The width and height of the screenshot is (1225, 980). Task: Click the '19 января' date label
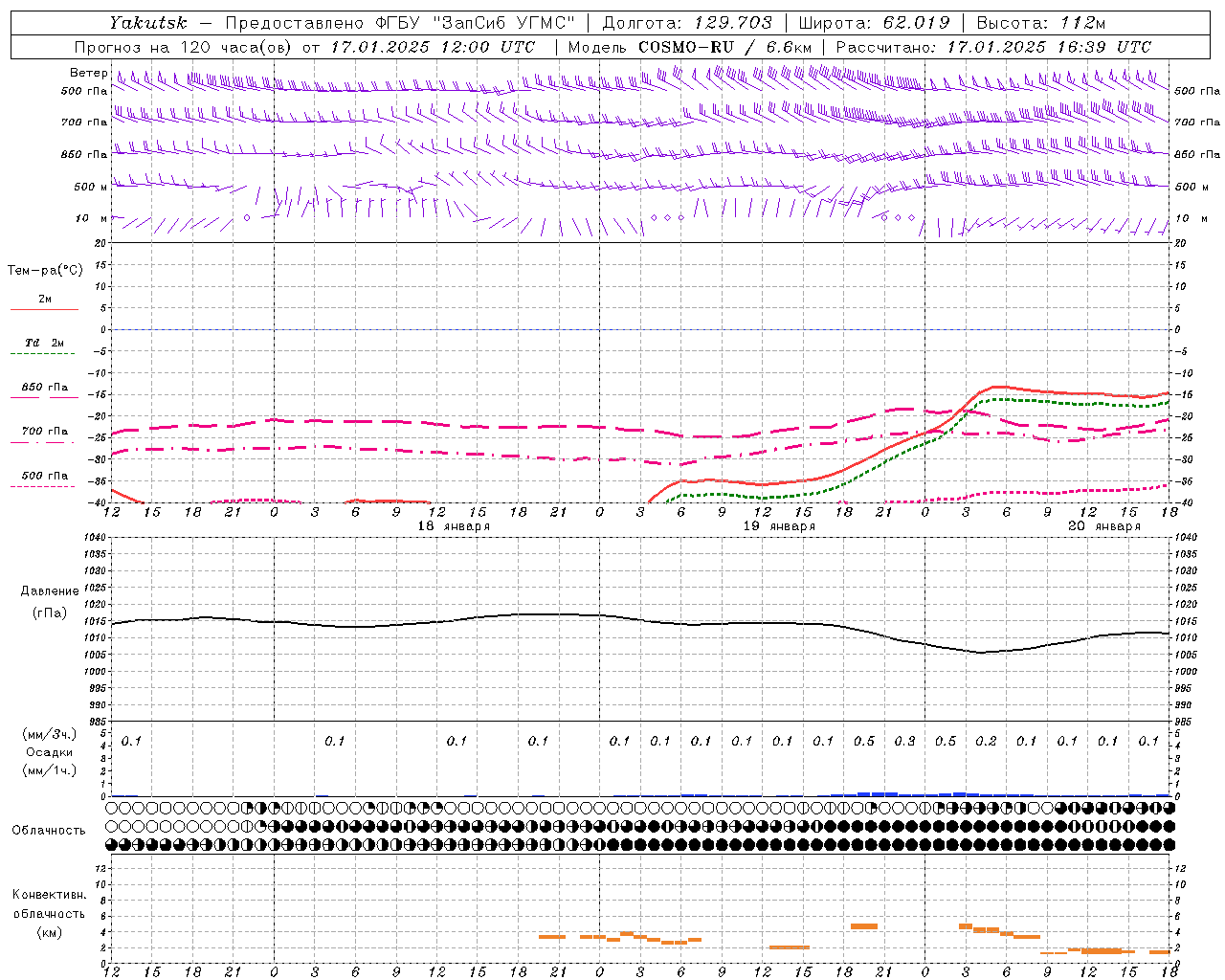click(x=780, y=526)
